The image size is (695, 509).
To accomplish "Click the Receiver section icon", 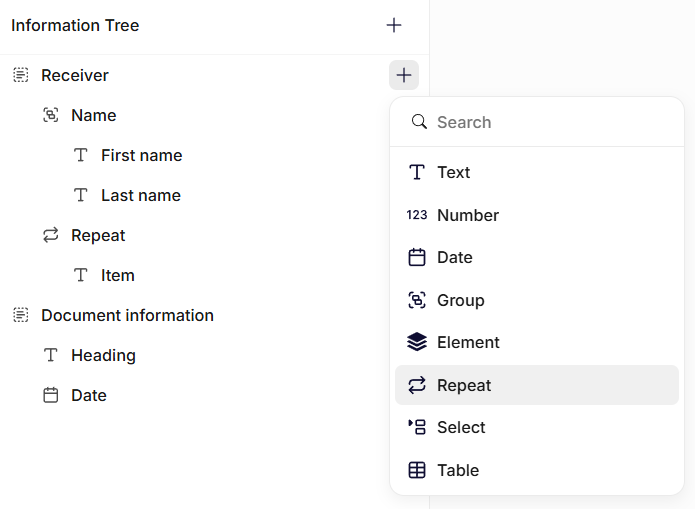I will [x=20, y=75].
